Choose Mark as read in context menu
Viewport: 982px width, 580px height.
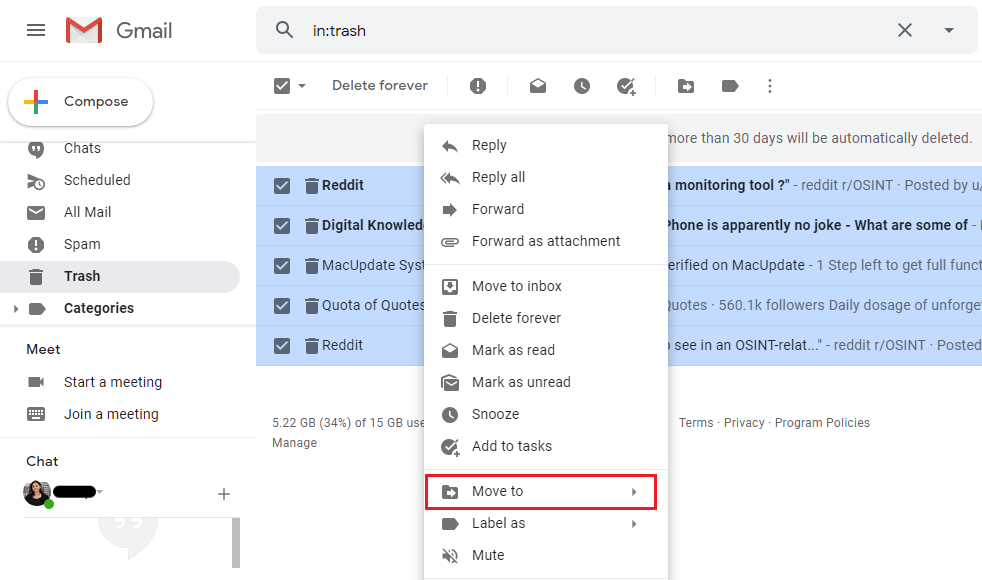(546, 350)
